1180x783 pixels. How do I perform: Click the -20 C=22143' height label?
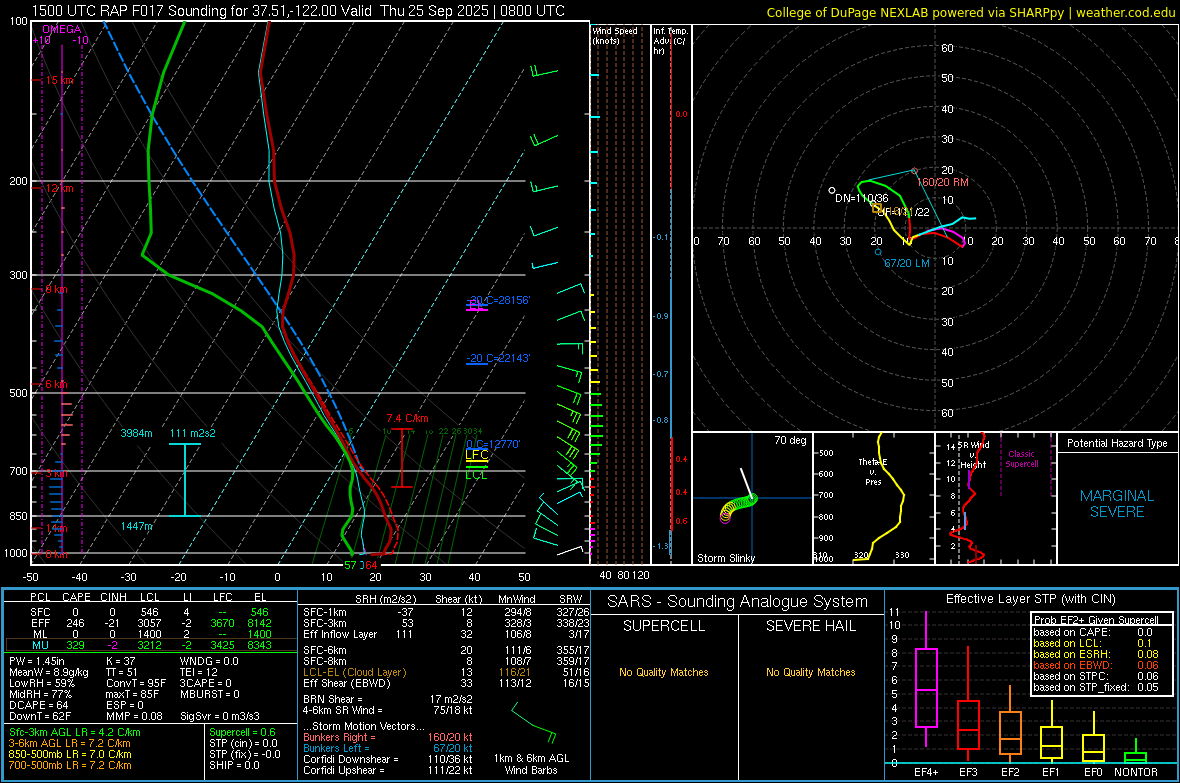click(x=498, y=358)
